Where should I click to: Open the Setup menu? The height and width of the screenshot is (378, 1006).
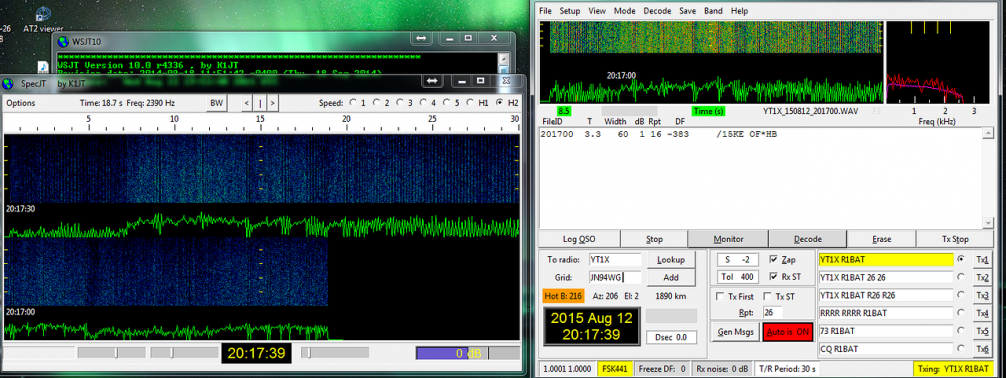570,11
